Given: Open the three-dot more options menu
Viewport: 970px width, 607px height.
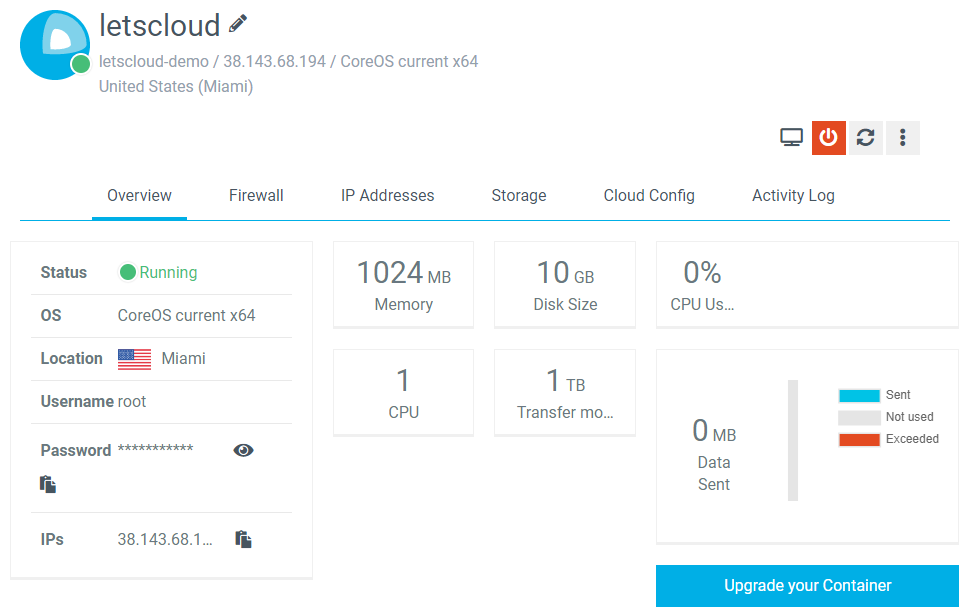Looking at the screenshot, I should pos(903,137).
